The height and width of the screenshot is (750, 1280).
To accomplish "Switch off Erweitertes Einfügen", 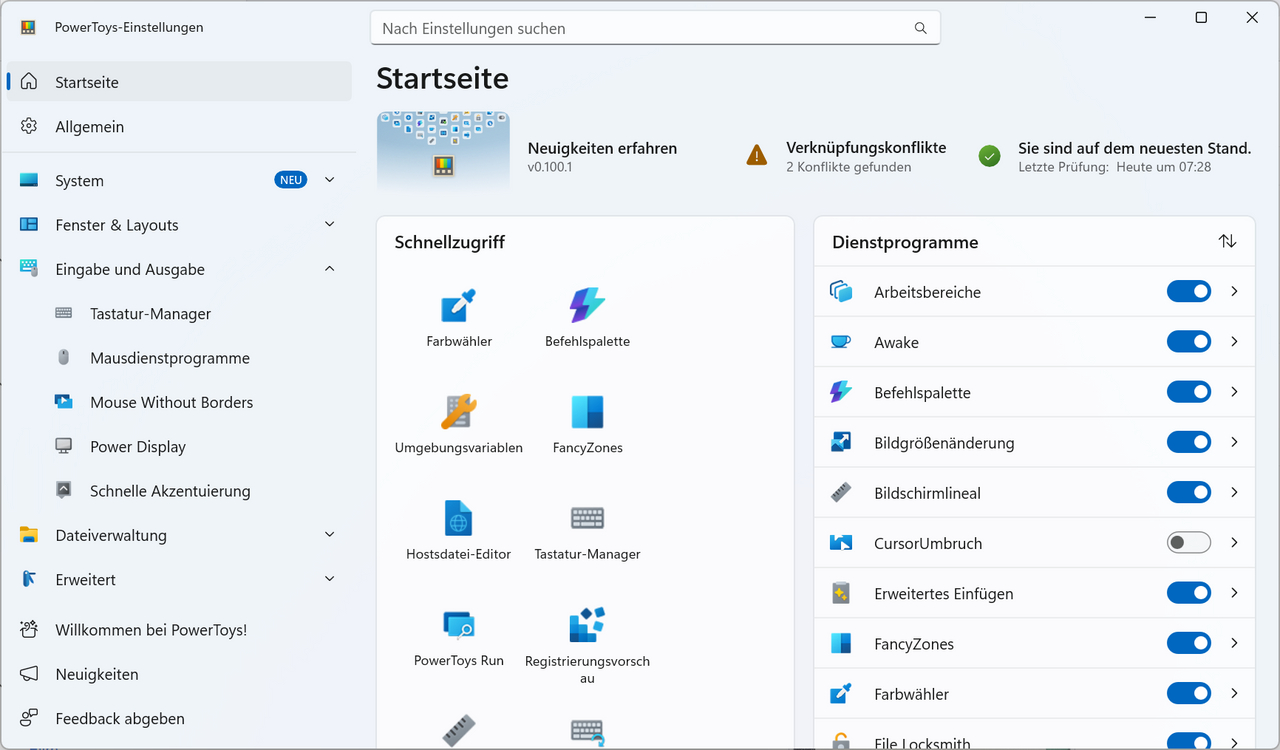I will click(1189, 593).
